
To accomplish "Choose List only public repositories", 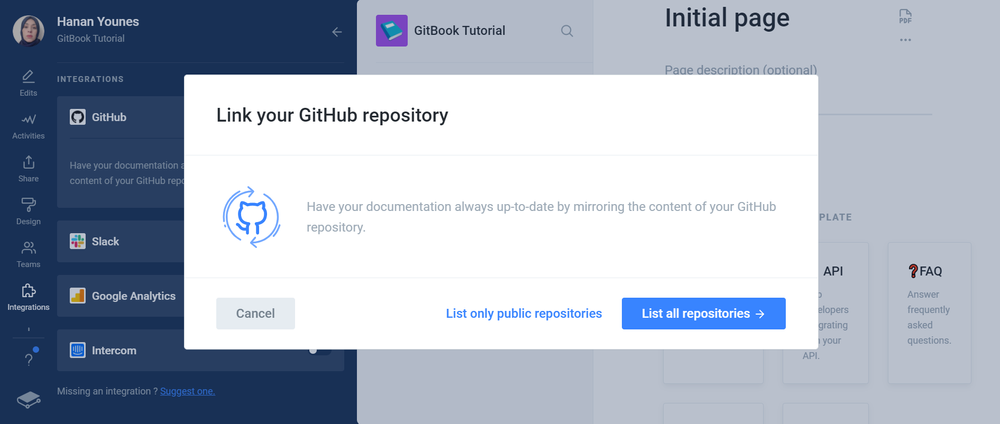I will pyautogui.click(x=524, y=313).
